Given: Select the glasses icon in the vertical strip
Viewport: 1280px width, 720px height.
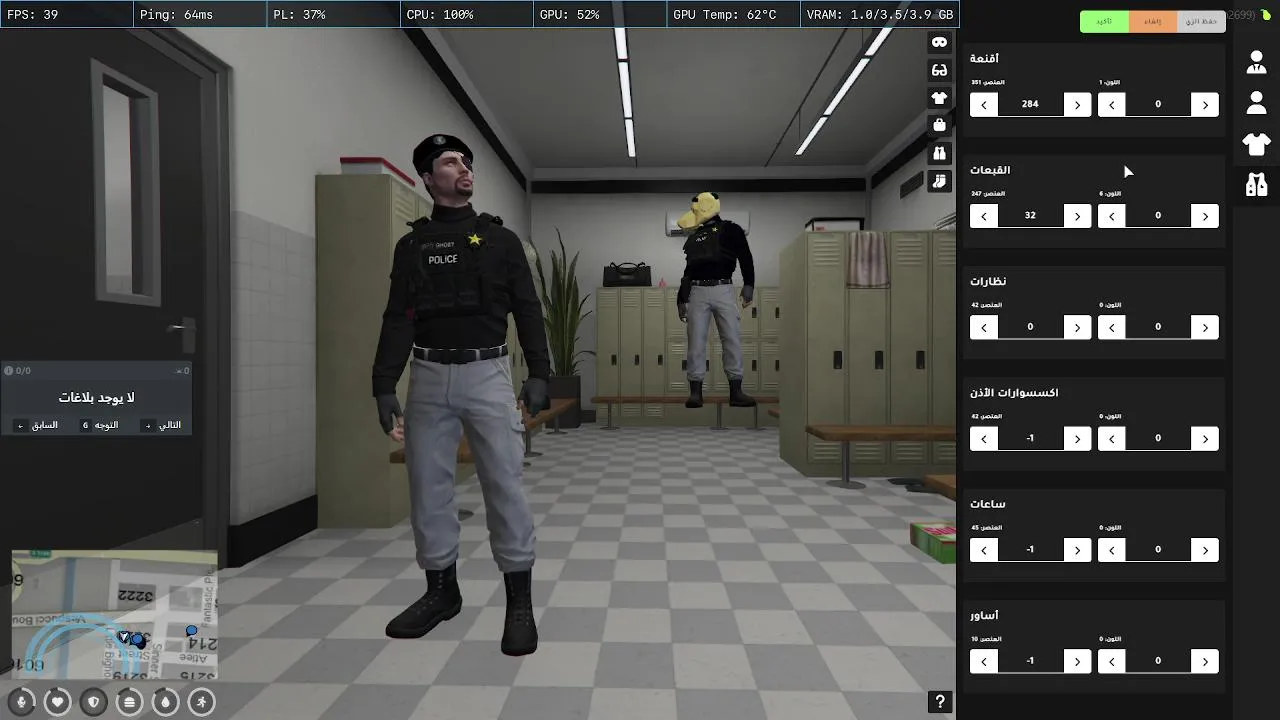Looking at the screenshot, I should pyautogui.click(x=939, y=70).
